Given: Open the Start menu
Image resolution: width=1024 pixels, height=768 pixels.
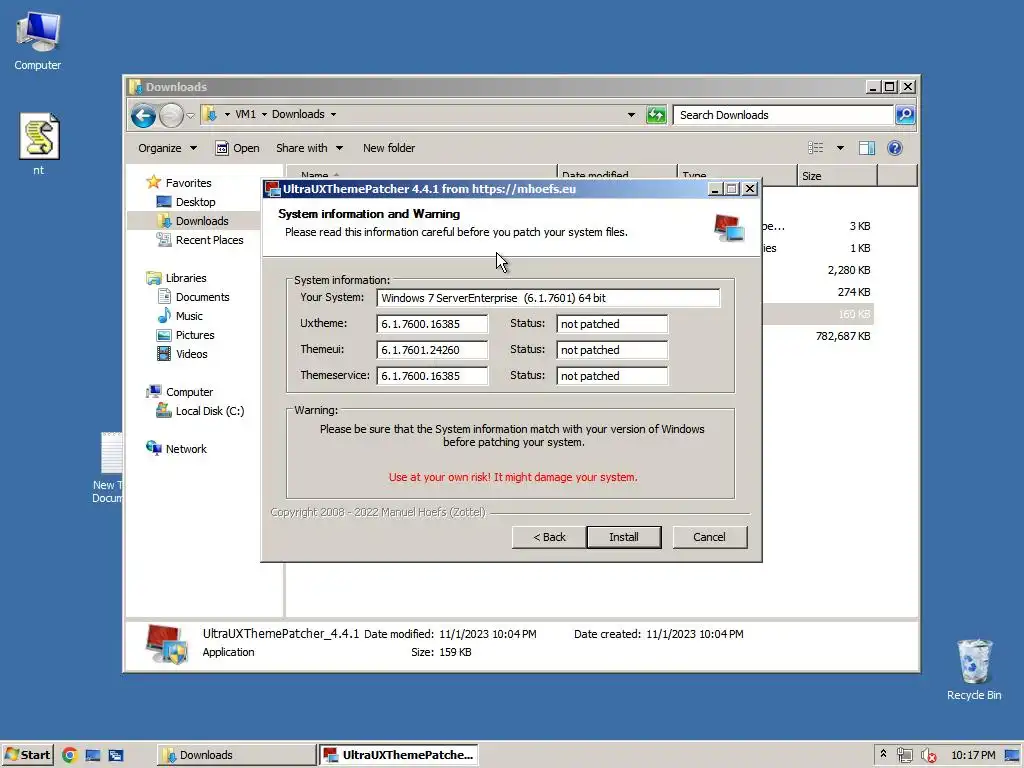Looking at the screenshot, I should [27, 755].
